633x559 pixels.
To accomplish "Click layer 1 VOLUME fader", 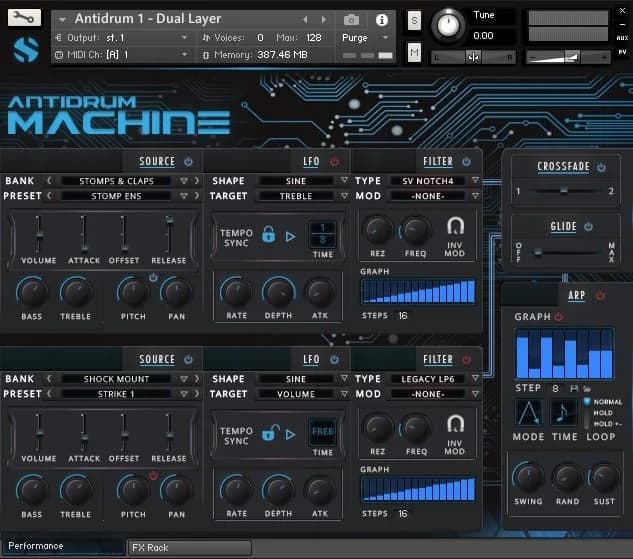I will point(39,234).
